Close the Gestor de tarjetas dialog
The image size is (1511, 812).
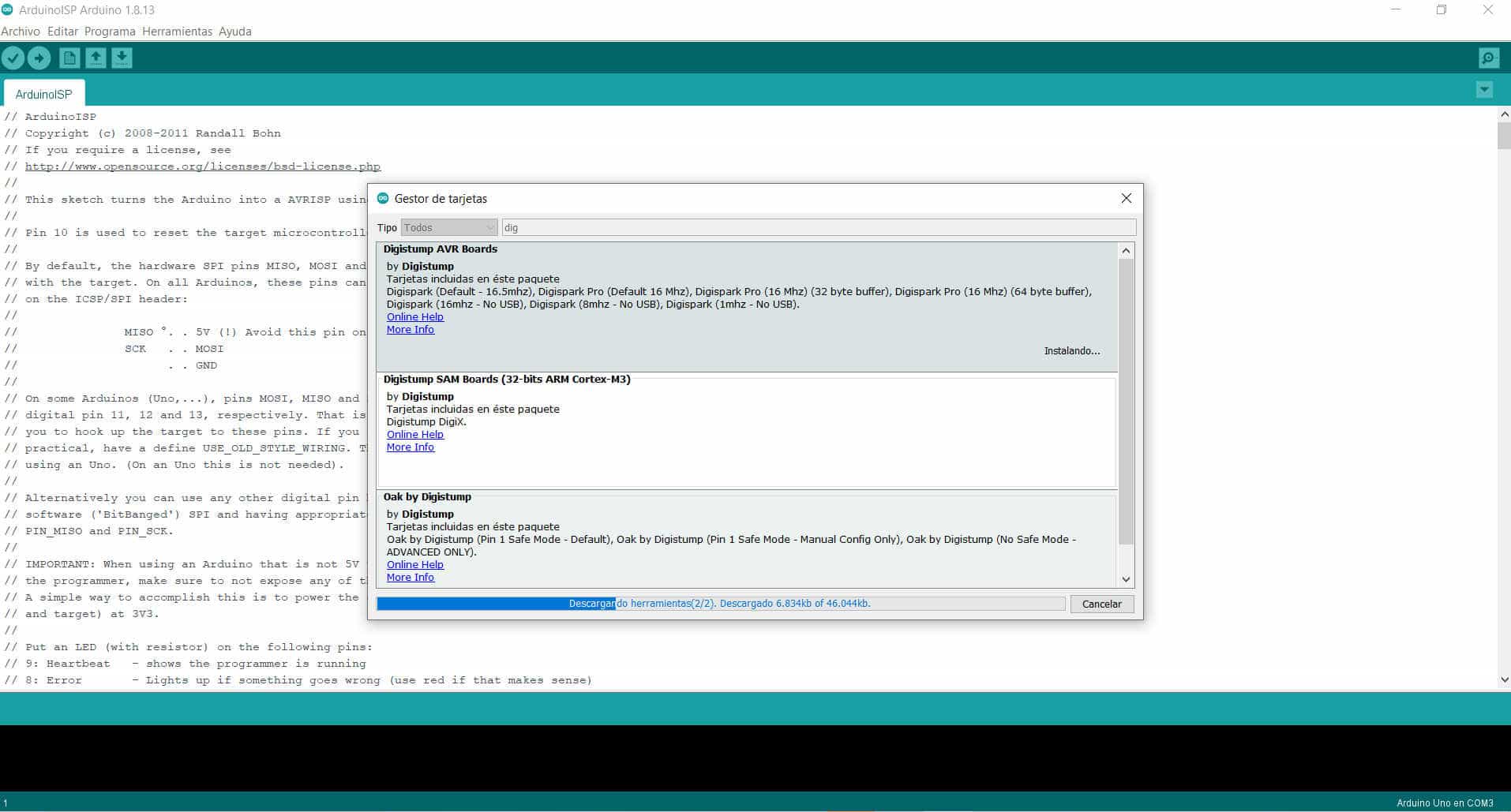pos(1127,198)
